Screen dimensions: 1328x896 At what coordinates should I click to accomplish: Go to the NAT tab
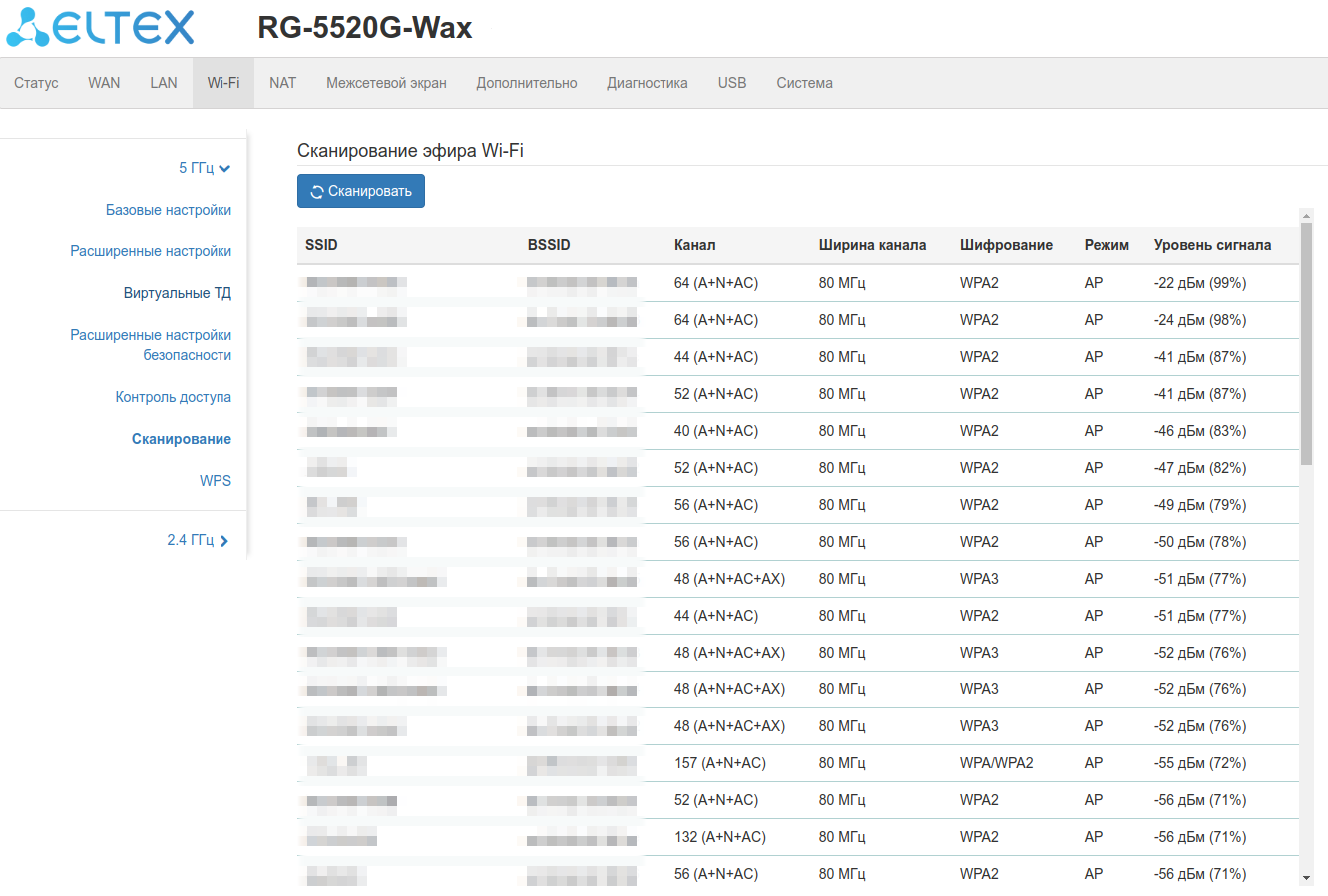click(282, 83)
